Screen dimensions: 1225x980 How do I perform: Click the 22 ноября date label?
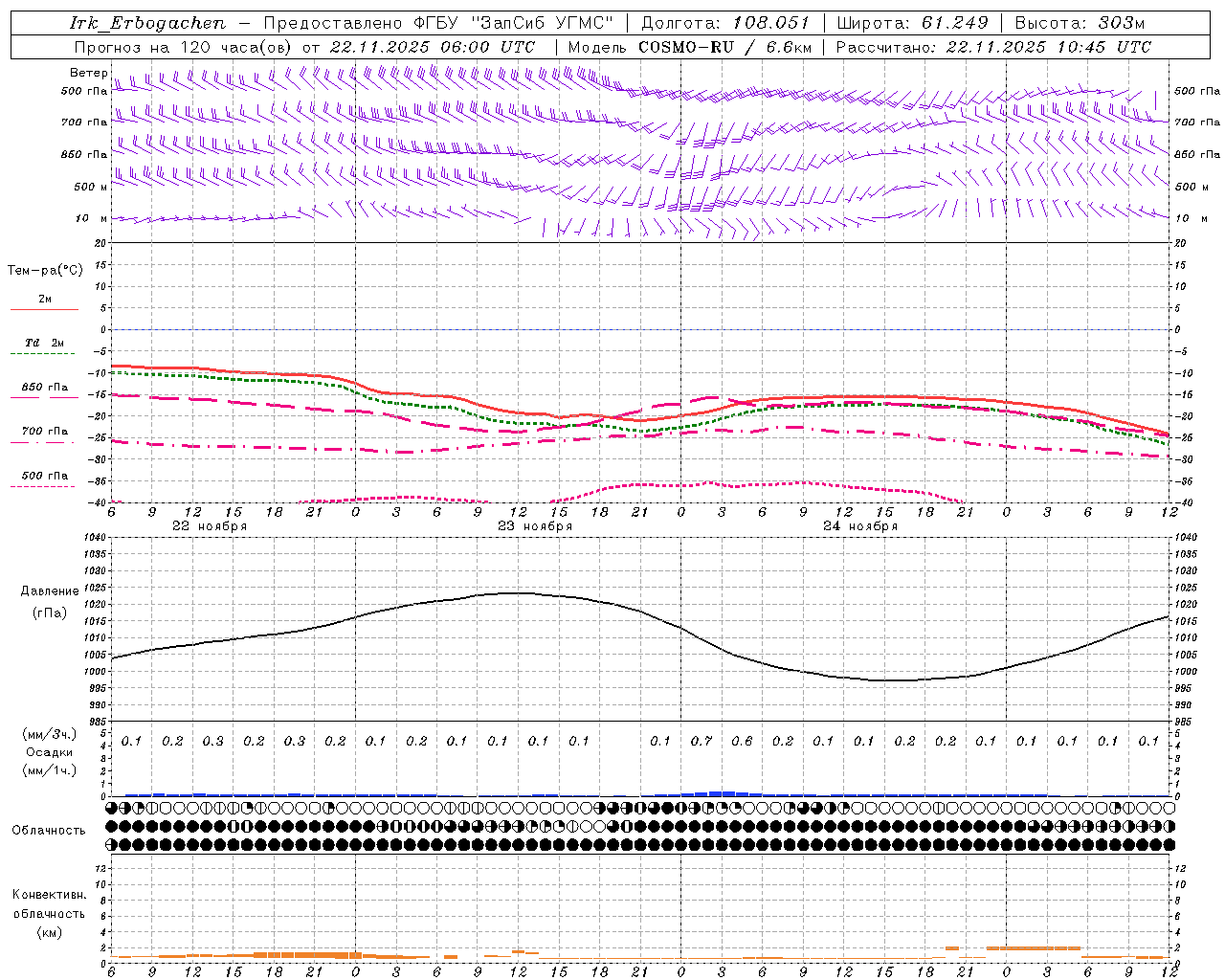(x=210, y=526)
